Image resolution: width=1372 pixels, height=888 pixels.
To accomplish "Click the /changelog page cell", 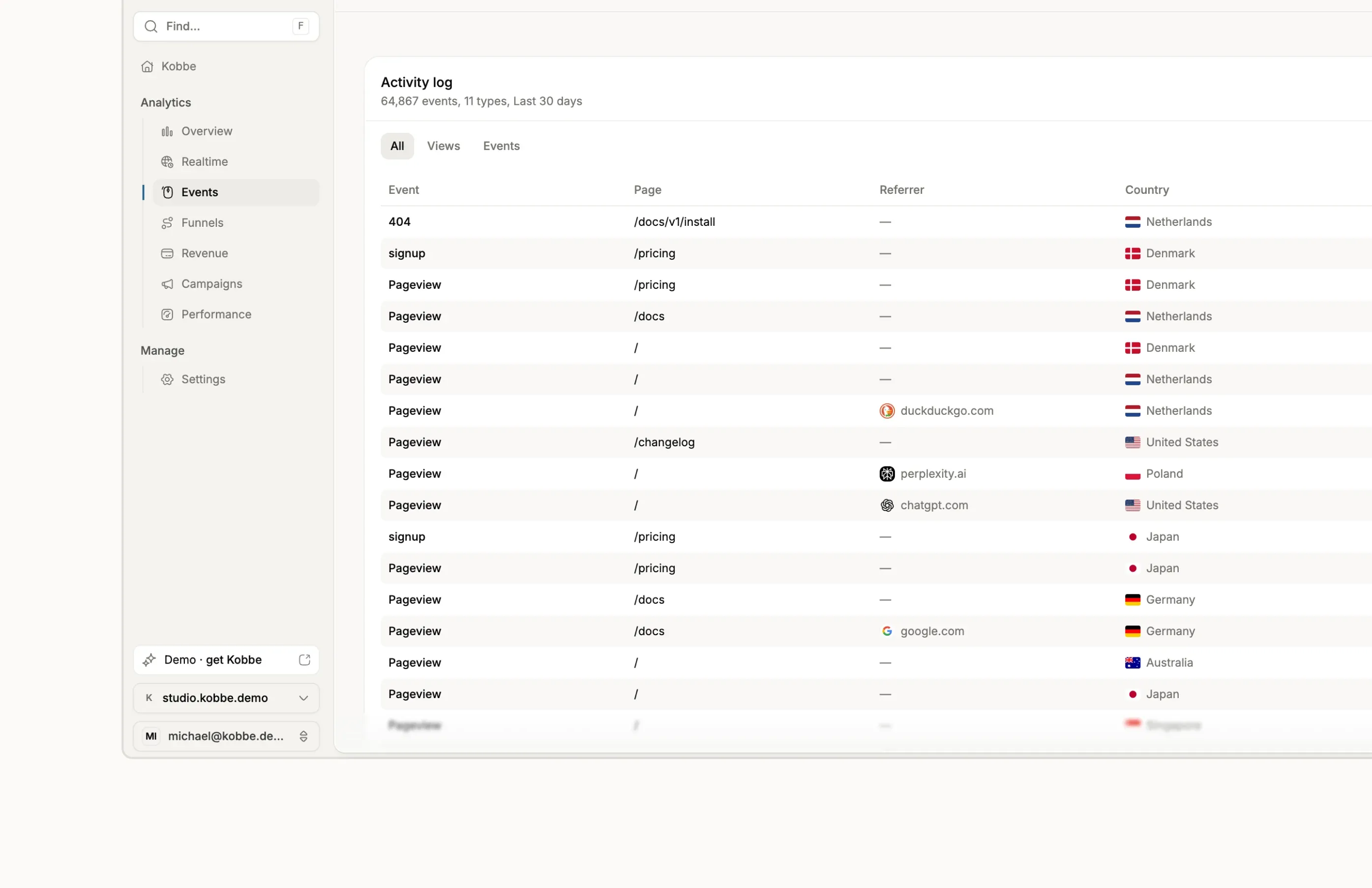I will (664, 442).
